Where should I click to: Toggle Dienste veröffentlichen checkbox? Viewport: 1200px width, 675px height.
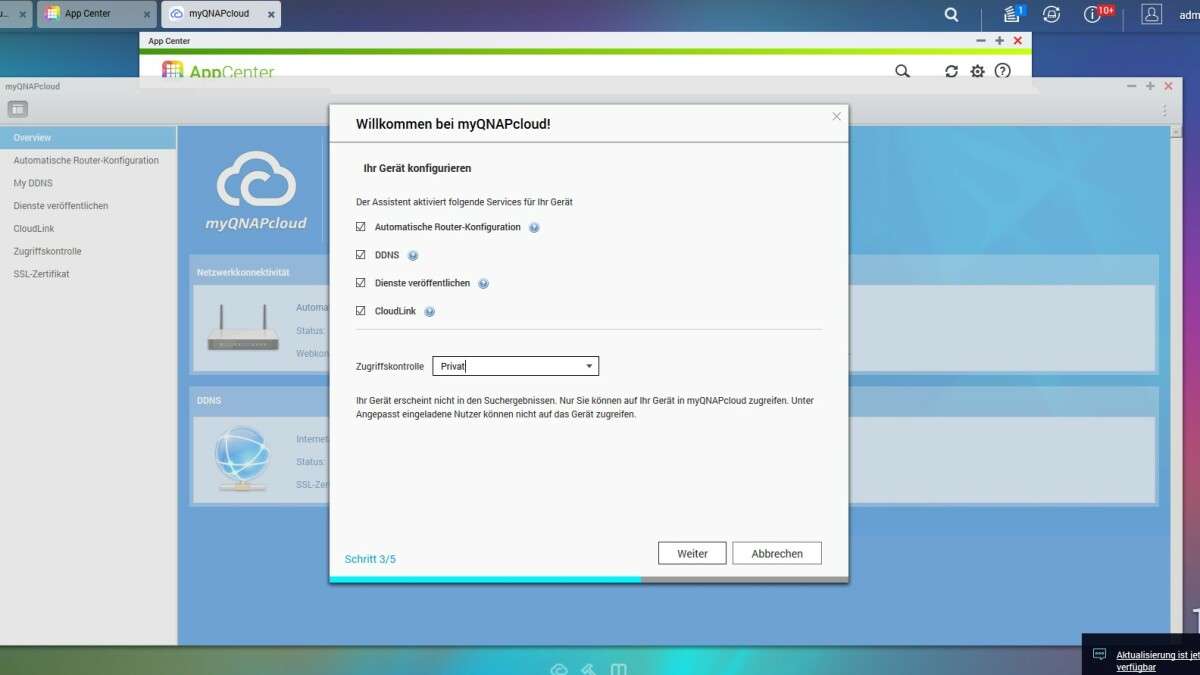coord(361,283)
